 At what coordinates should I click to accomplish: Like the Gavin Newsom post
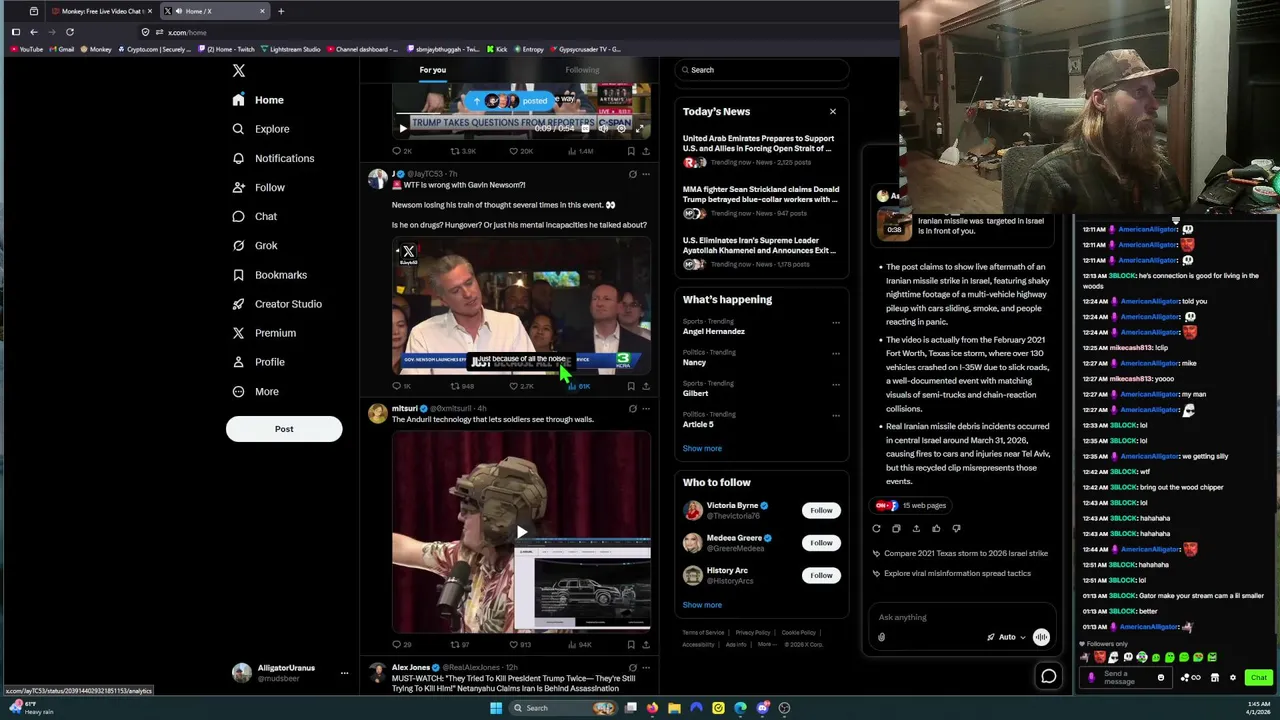click(520, 386)
